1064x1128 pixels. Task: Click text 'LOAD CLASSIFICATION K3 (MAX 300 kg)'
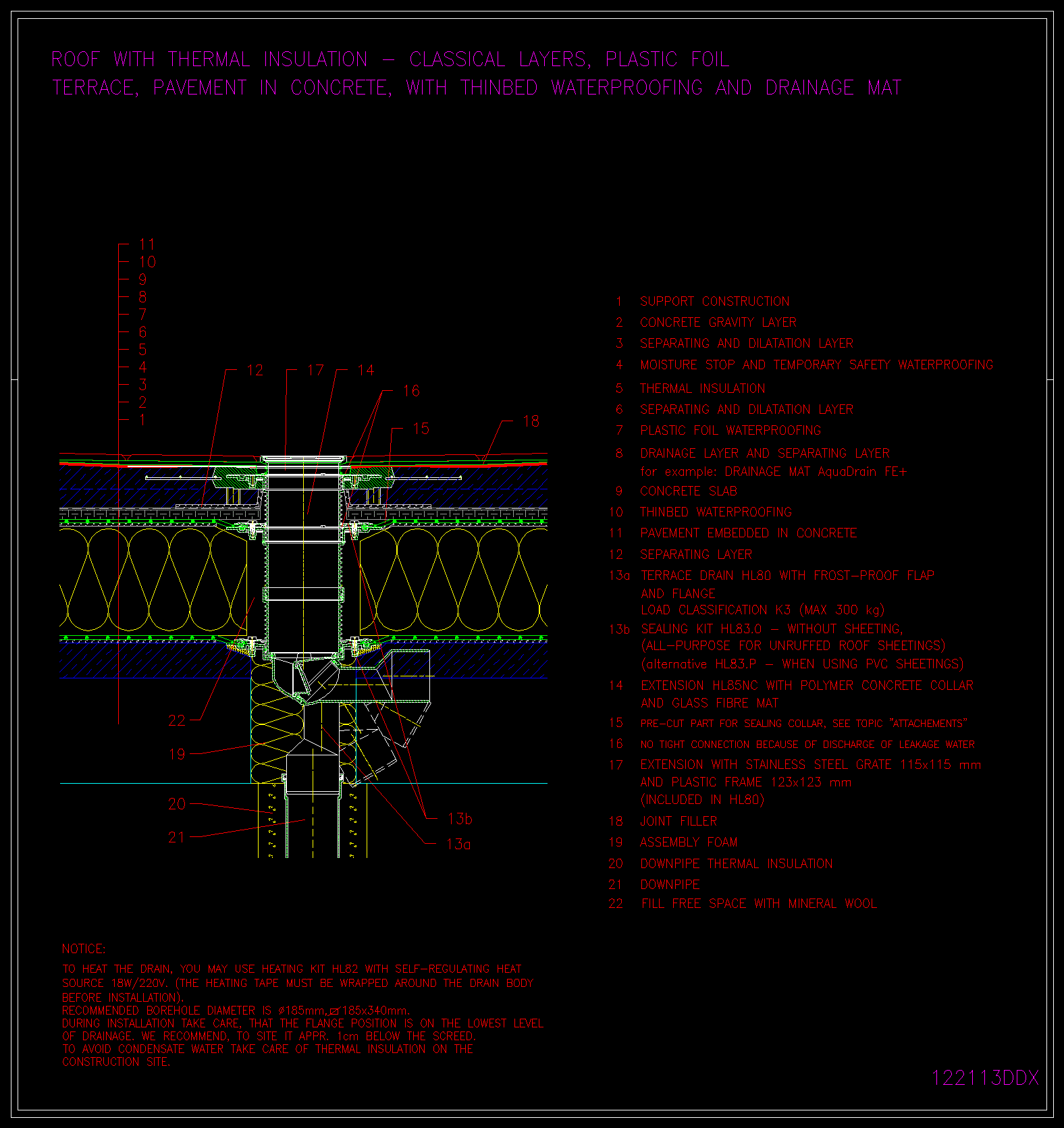coord(763,610)
